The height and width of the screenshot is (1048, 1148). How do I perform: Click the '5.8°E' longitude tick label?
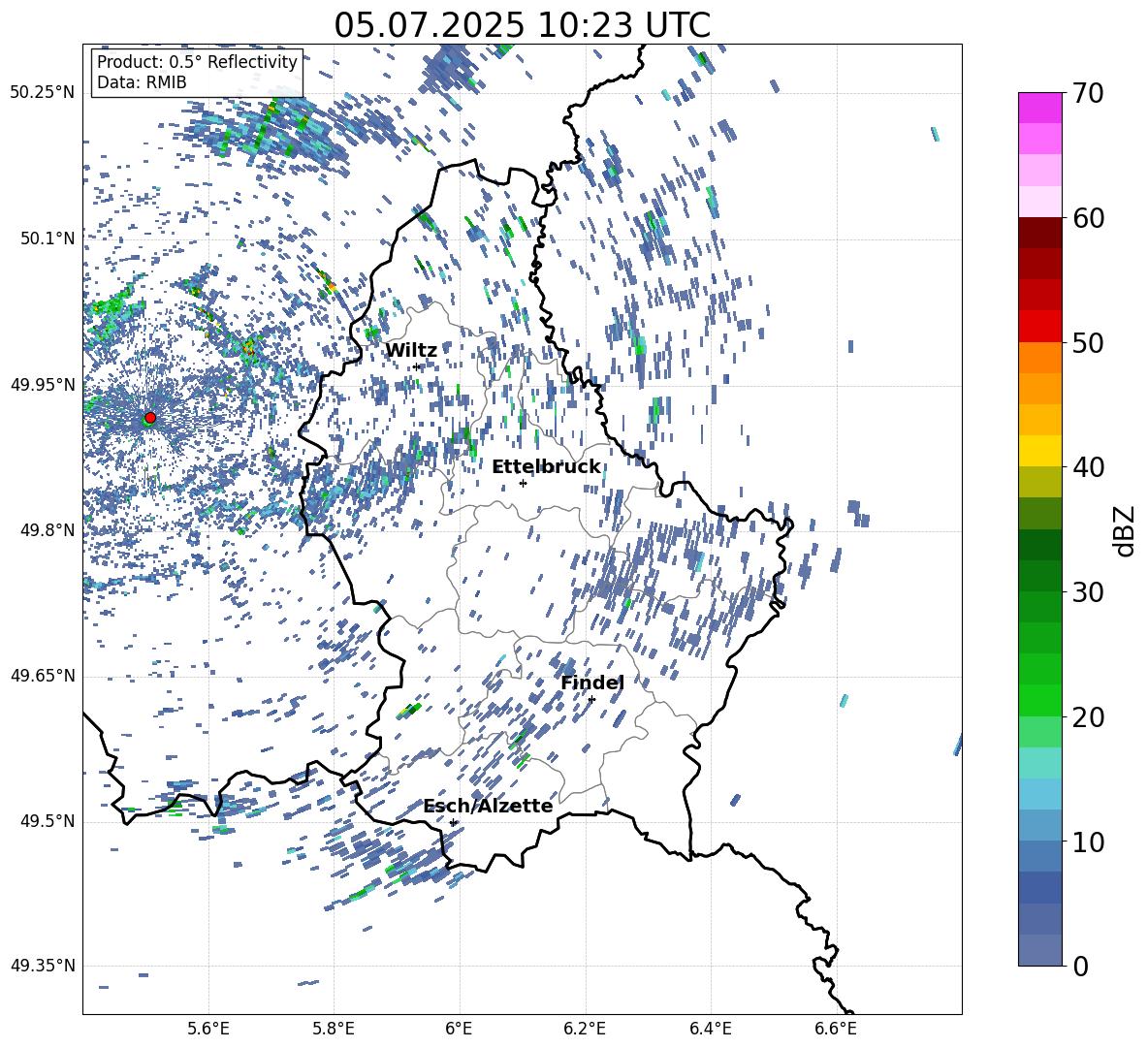[x=334, y=1029]
